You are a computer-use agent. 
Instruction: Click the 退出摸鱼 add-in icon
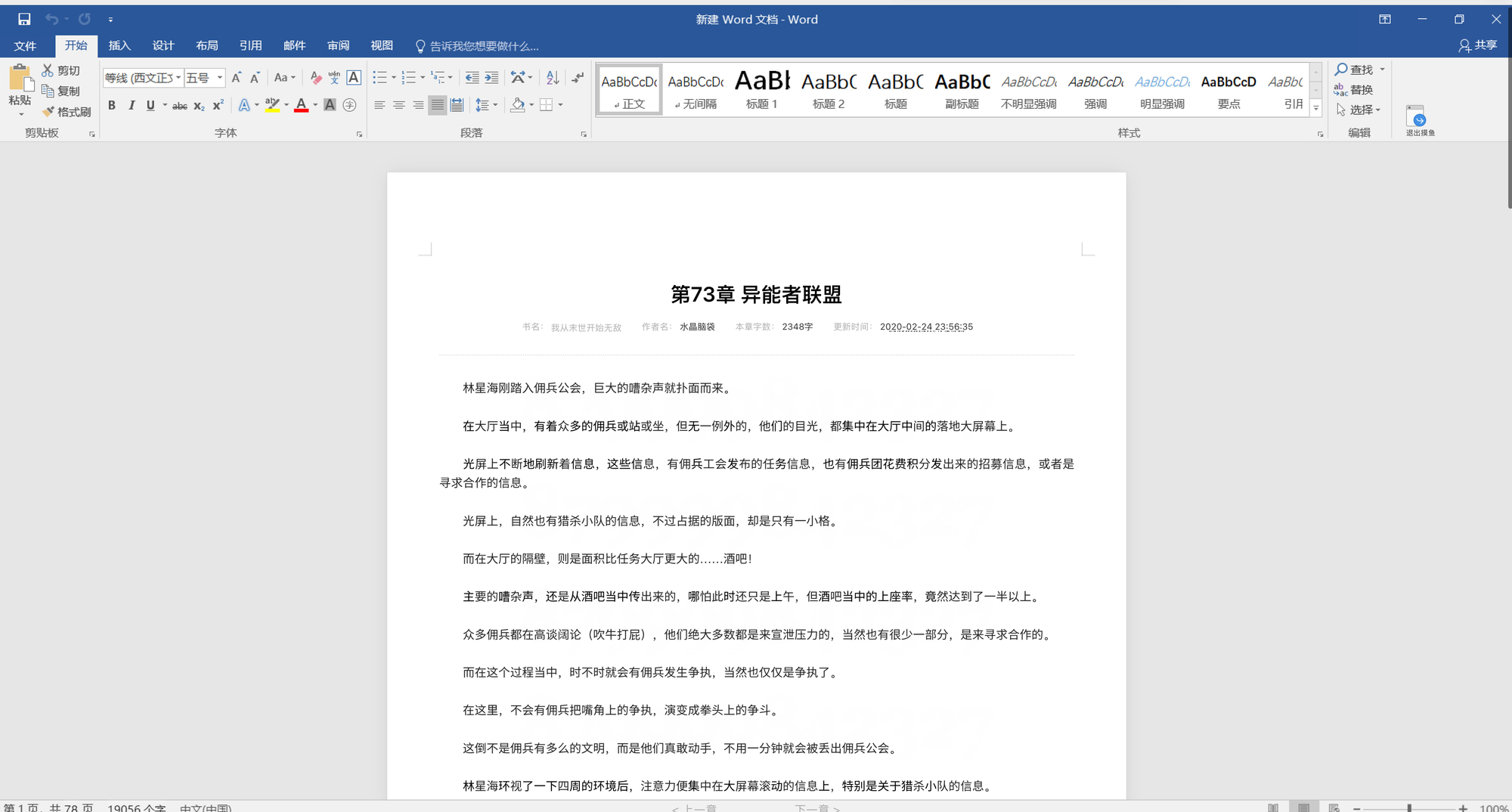(x=1420, y=121)
